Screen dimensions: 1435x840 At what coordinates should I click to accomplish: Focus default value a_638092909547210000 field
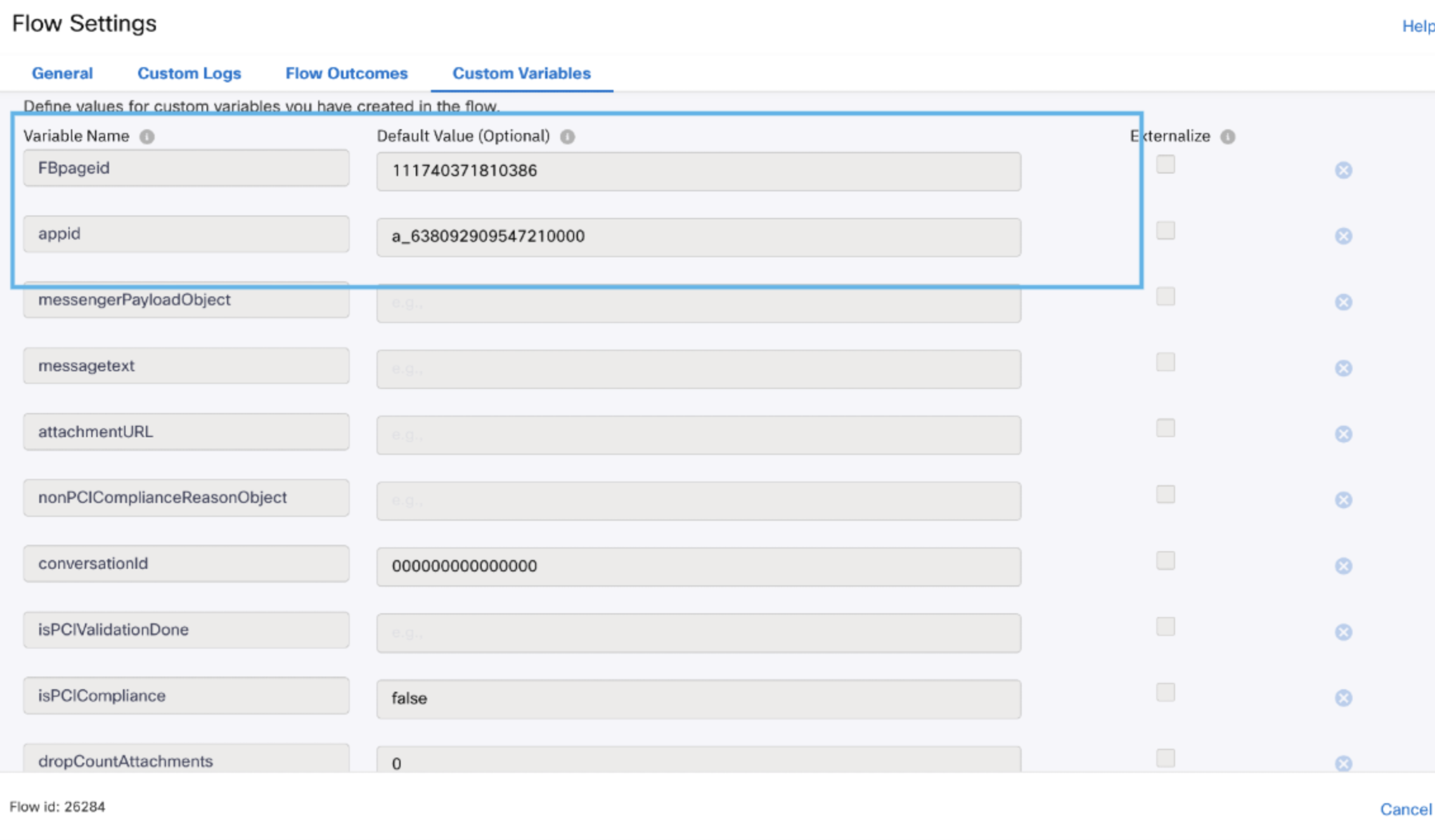(698, 237)
